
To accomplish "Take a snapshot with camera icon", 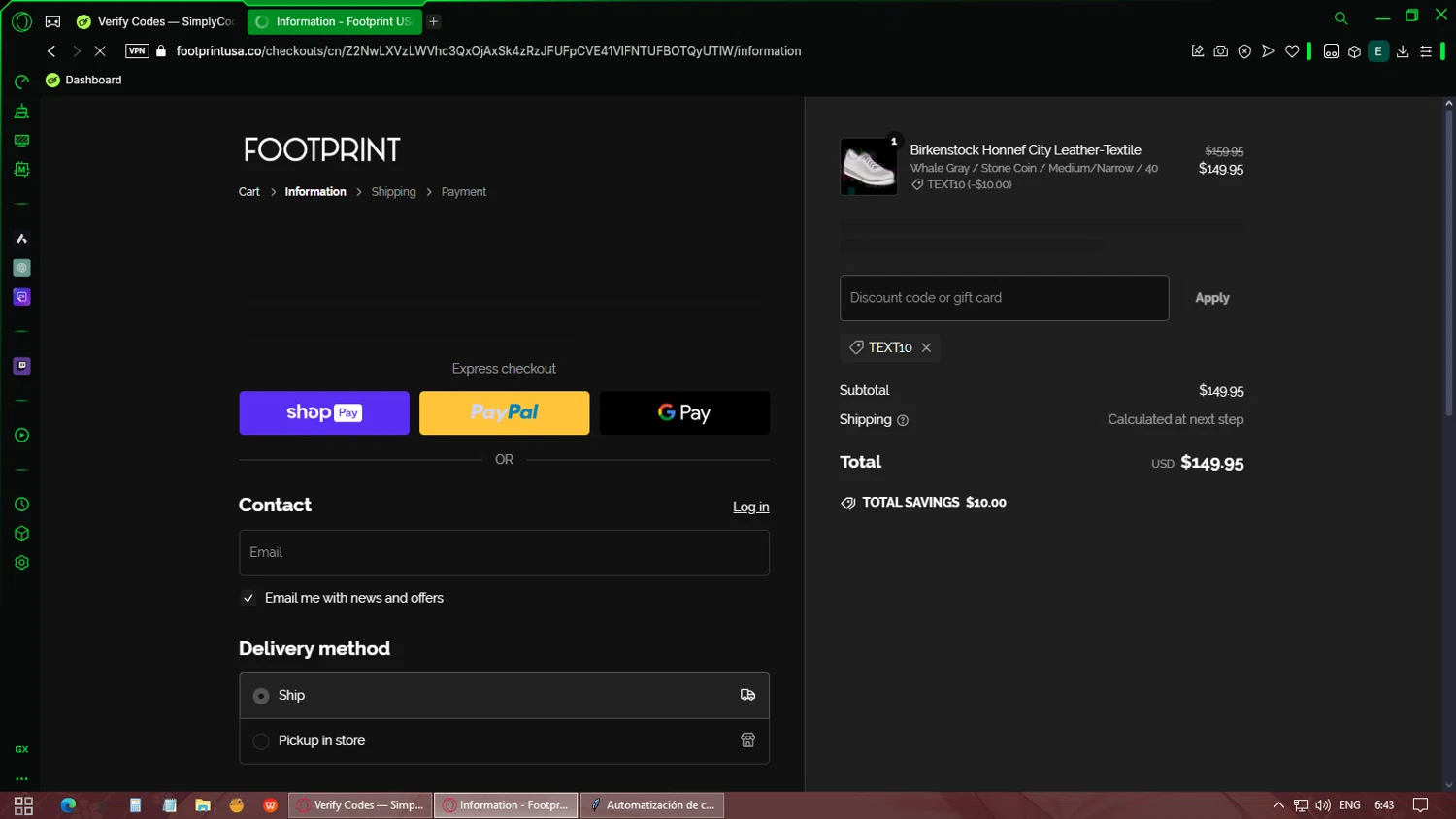I will 1221,51.
